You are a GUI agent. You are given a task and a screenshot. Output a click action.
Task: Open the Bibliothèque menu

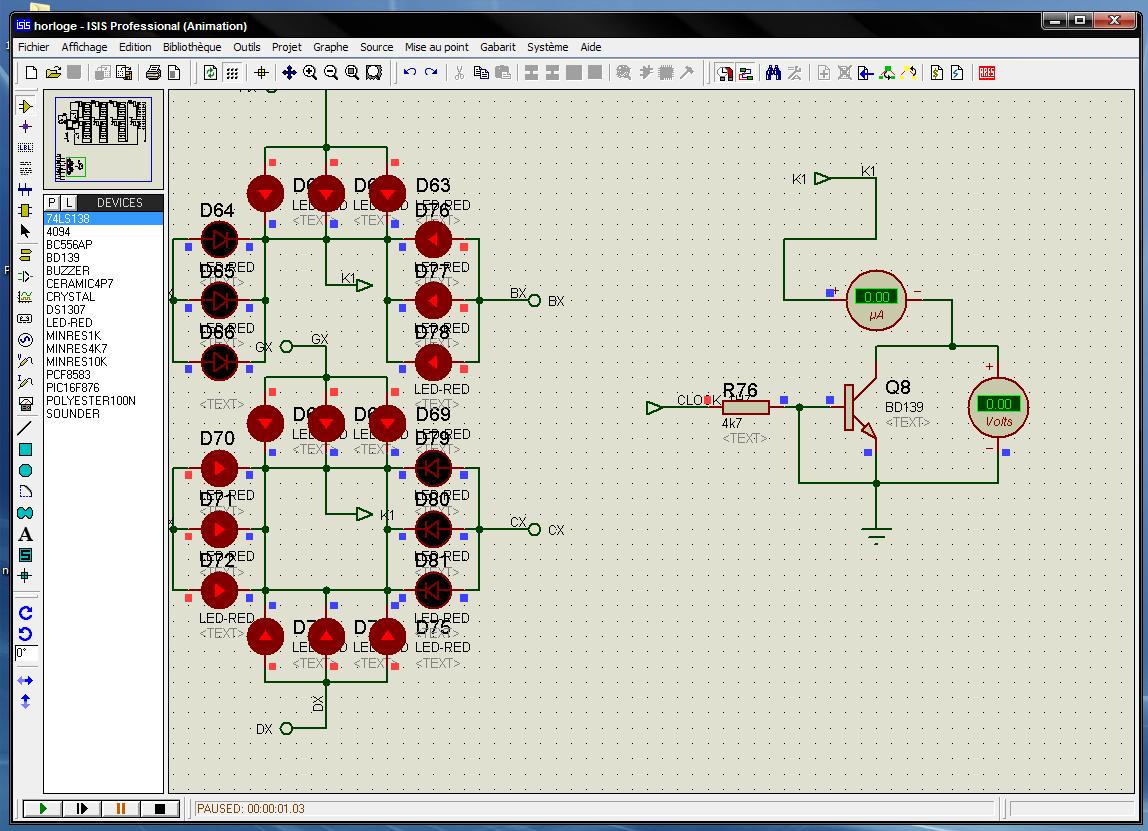point(192,47)
